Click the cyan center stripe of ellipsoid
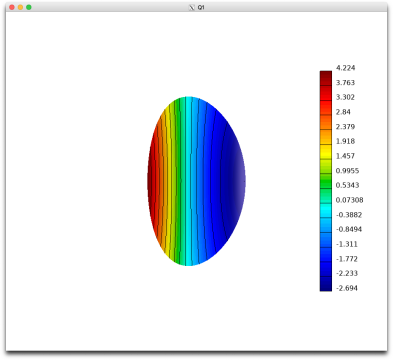393x360 pixels. 189,181
